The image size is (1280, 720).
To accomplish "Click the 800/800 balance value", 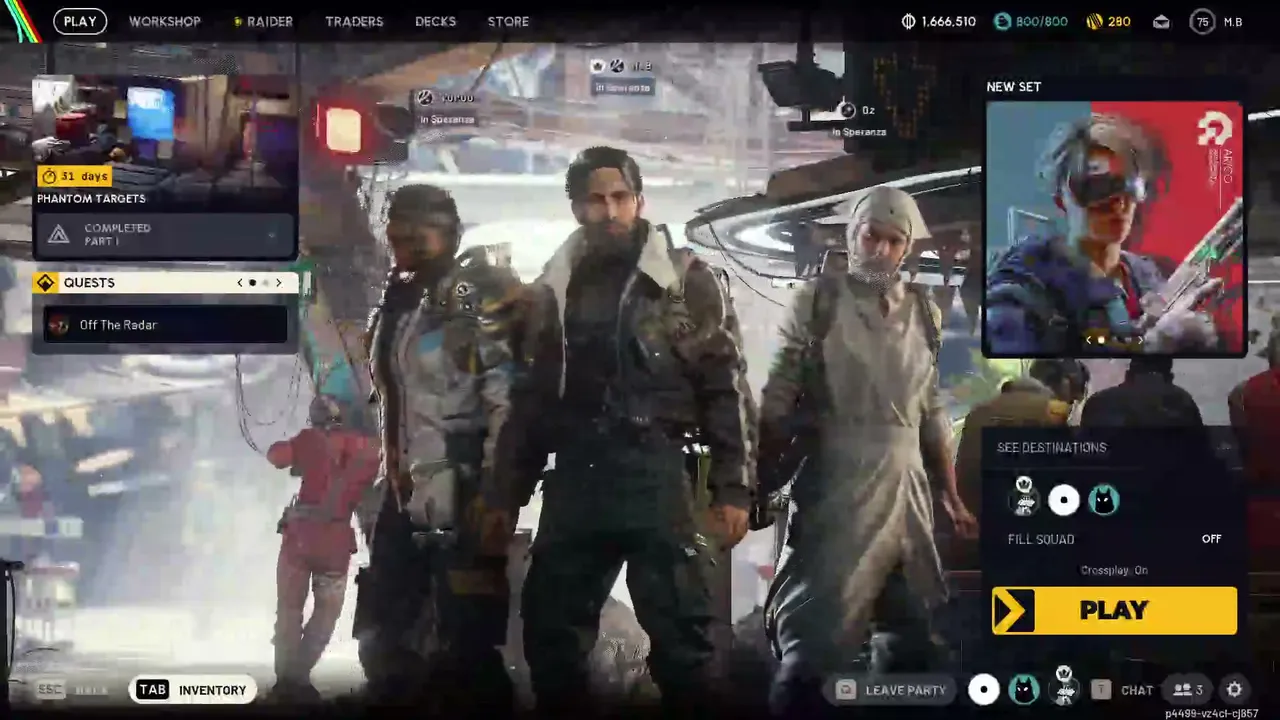I will point(1042,21).
